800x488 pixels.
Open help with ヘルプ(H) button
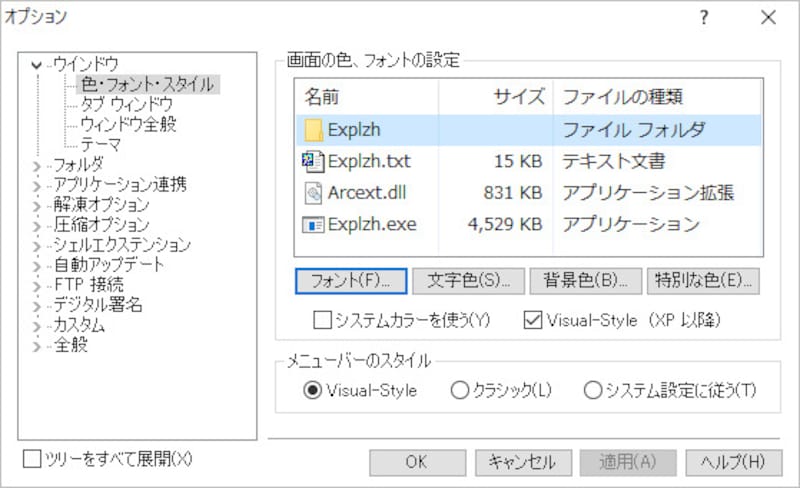point(734,462)
